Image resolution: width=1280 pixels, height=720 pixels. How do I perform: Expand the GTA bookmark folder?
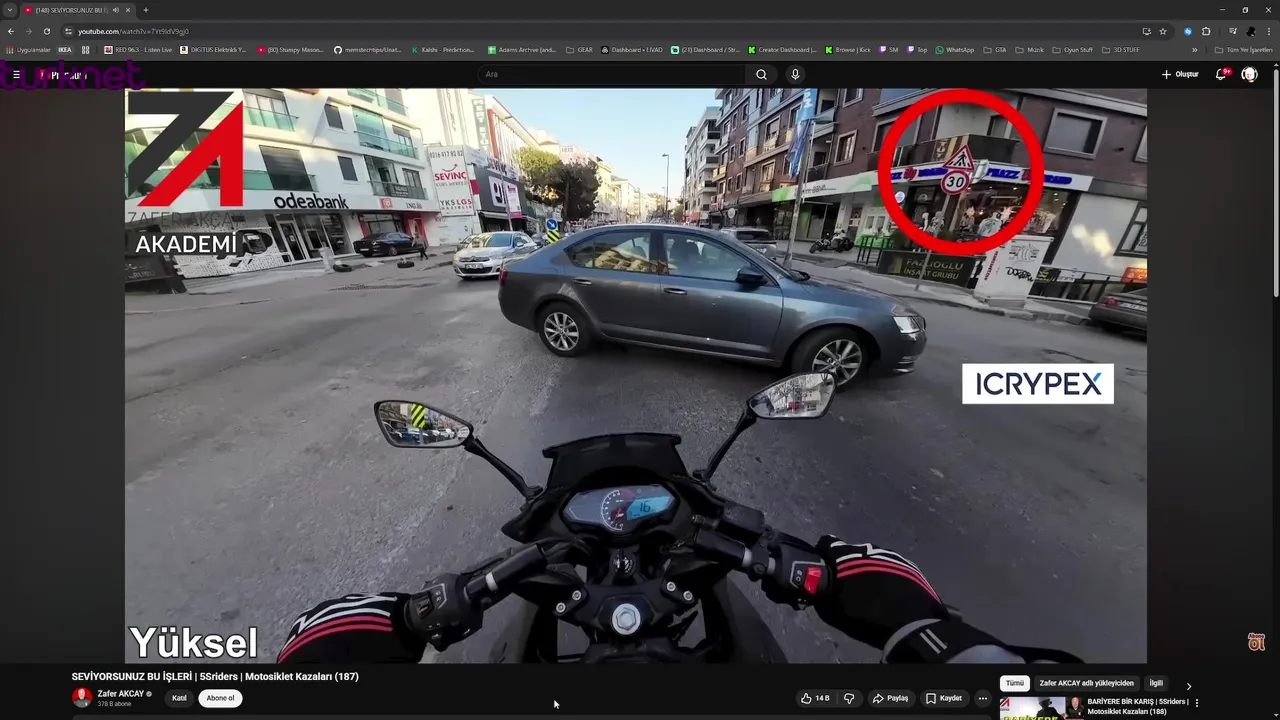point(995,49)
